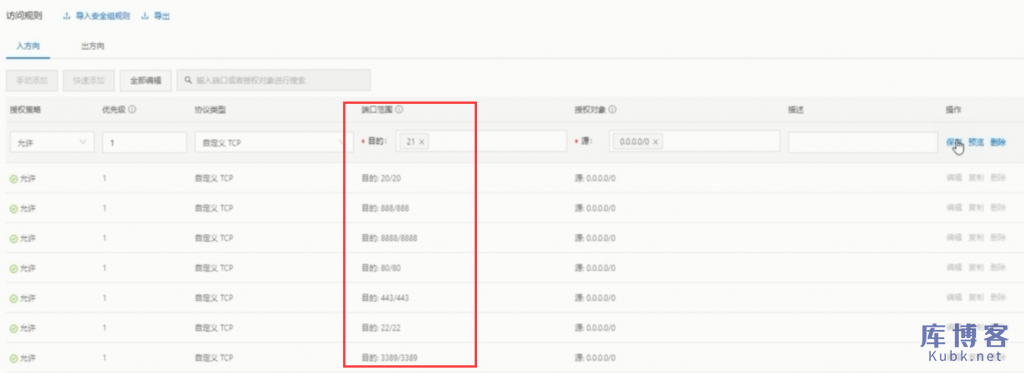Viewport: 1024px width, 373px height.
Task: Click the 访问规则 section title
Action: coord(24,16)
